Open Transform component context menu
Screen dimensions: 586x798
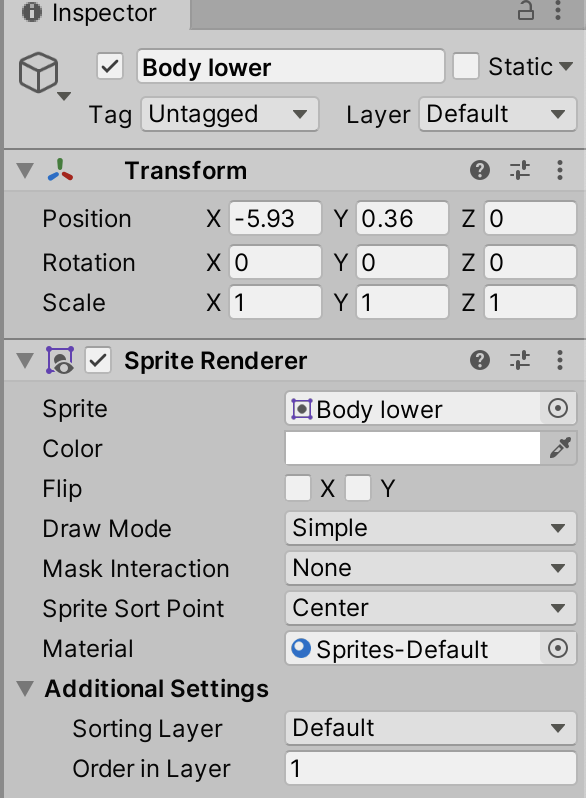[560, 170]
